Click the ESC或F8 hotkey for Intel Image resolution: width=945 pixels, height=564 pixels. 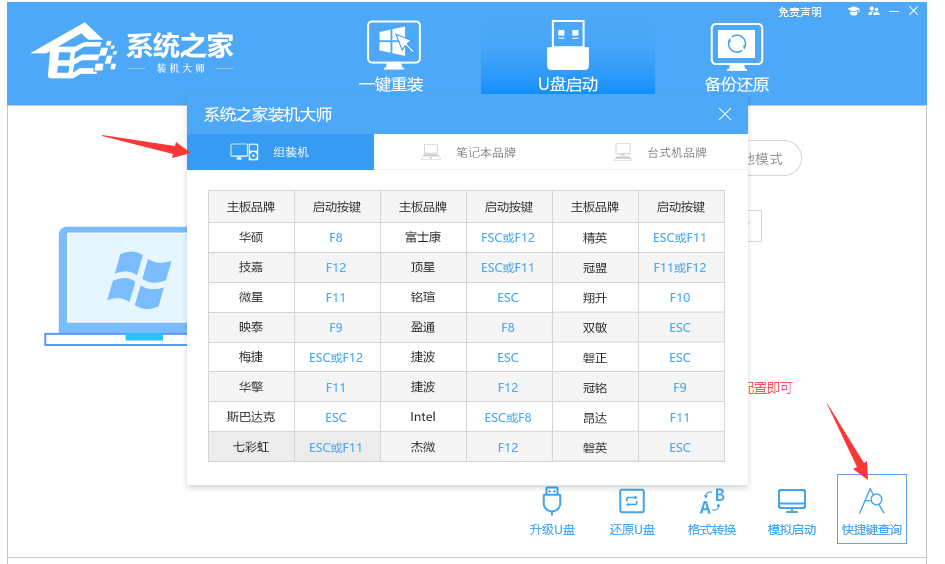click(x=508, y=417)
